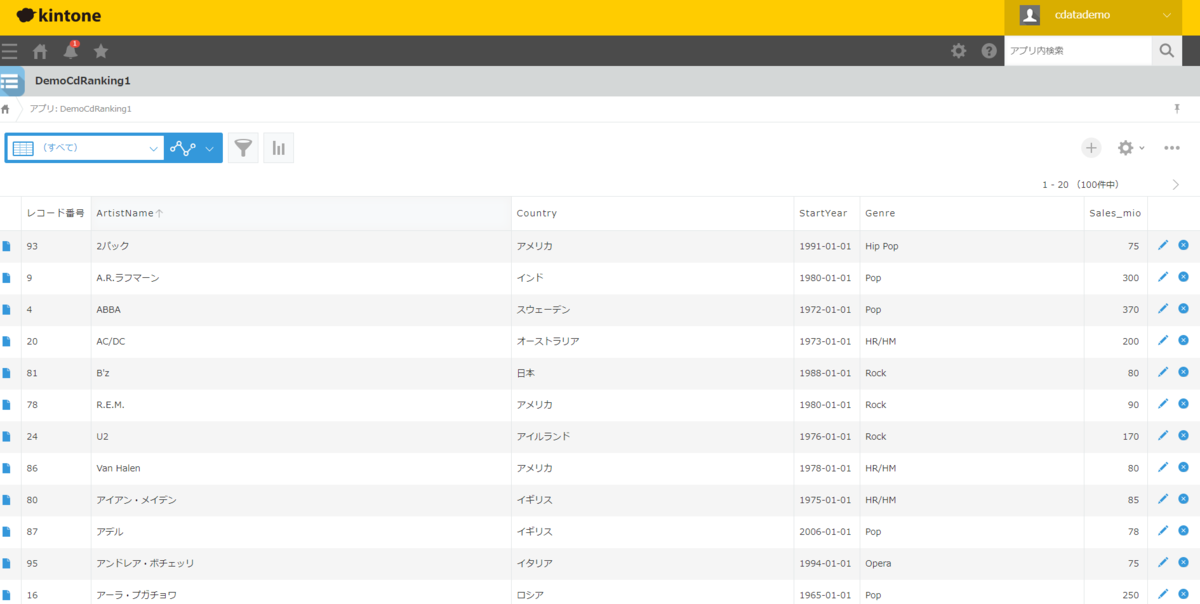Click the breadcrumb home icon
The height and width of the screenshot is (604, 1200).
[x=6, y=108]
